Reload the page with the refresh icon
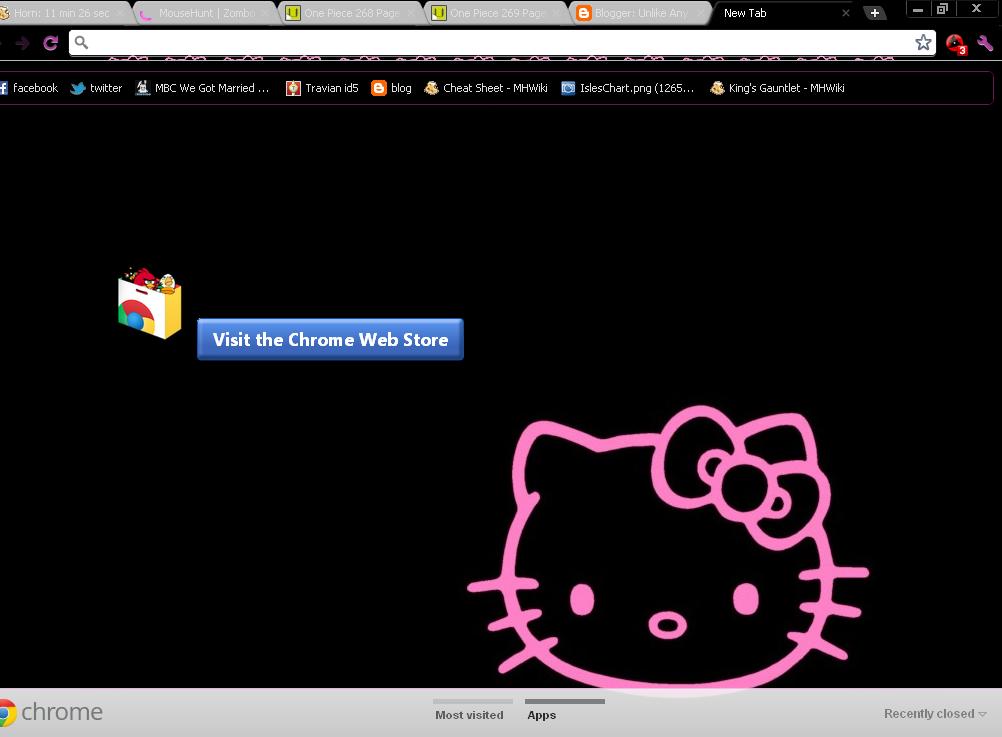 [x=50, y=43]
